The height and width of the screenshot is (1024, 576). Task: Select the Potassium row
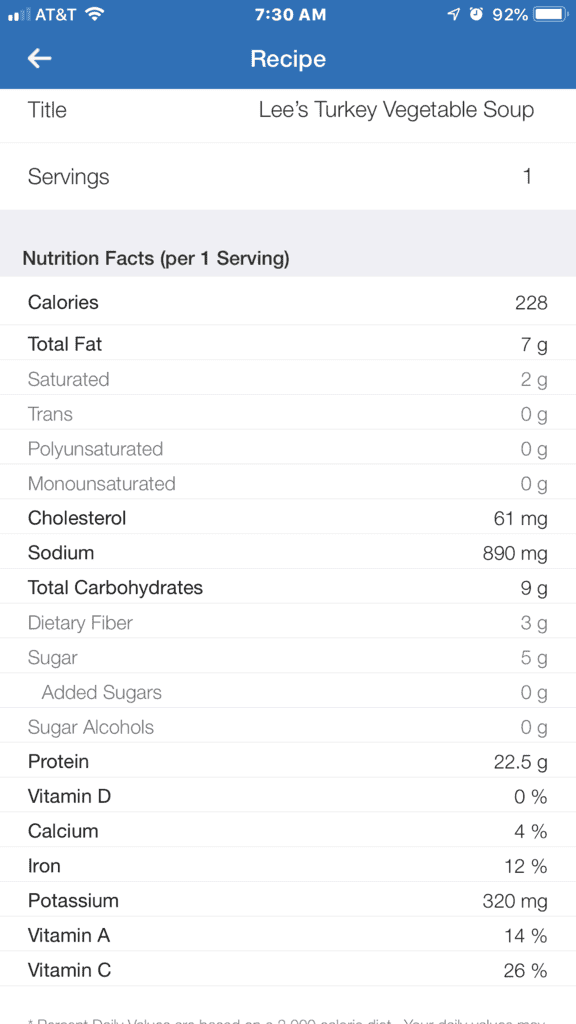coord(288,901)
